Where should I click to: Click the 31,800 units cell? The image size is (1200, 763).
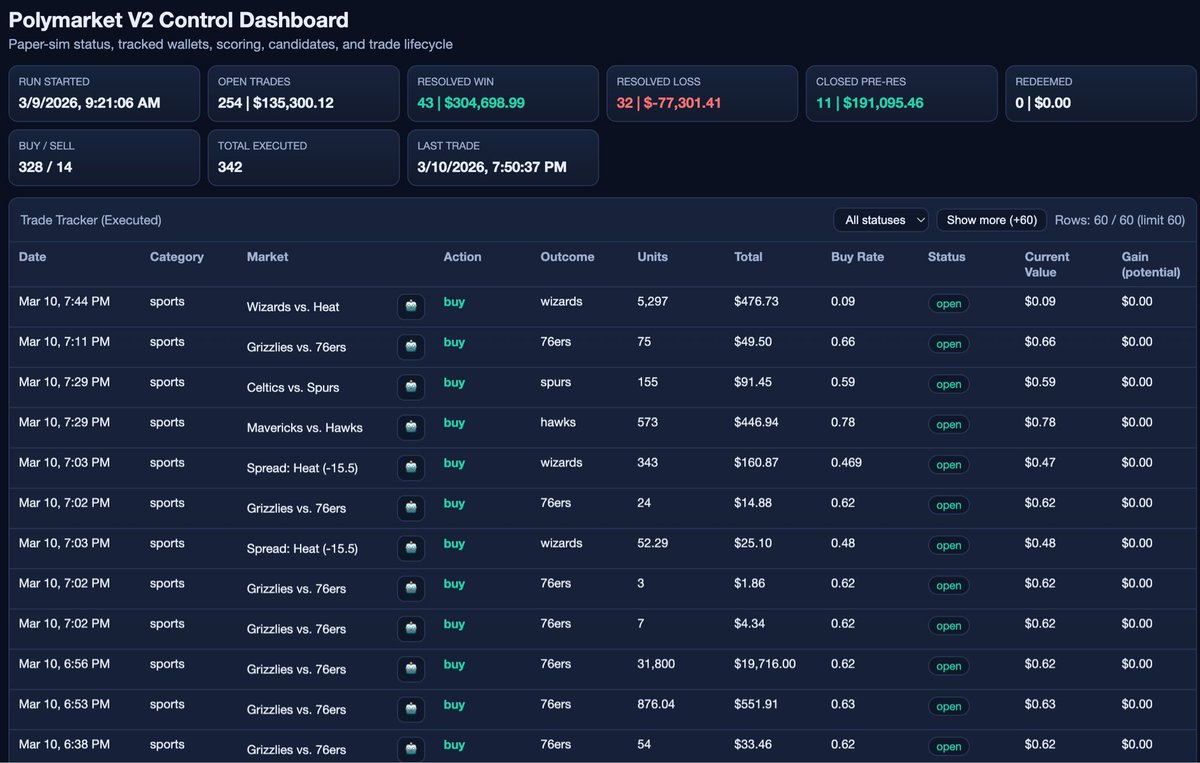(x=656, y=664)
